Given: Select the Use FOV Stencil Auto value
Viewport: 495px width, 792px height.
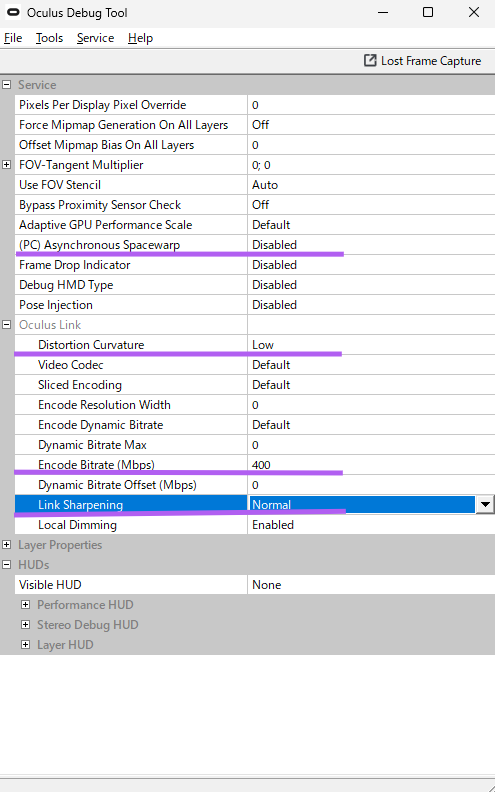Looking at the screenshot, I should click(x=371, y=185).
